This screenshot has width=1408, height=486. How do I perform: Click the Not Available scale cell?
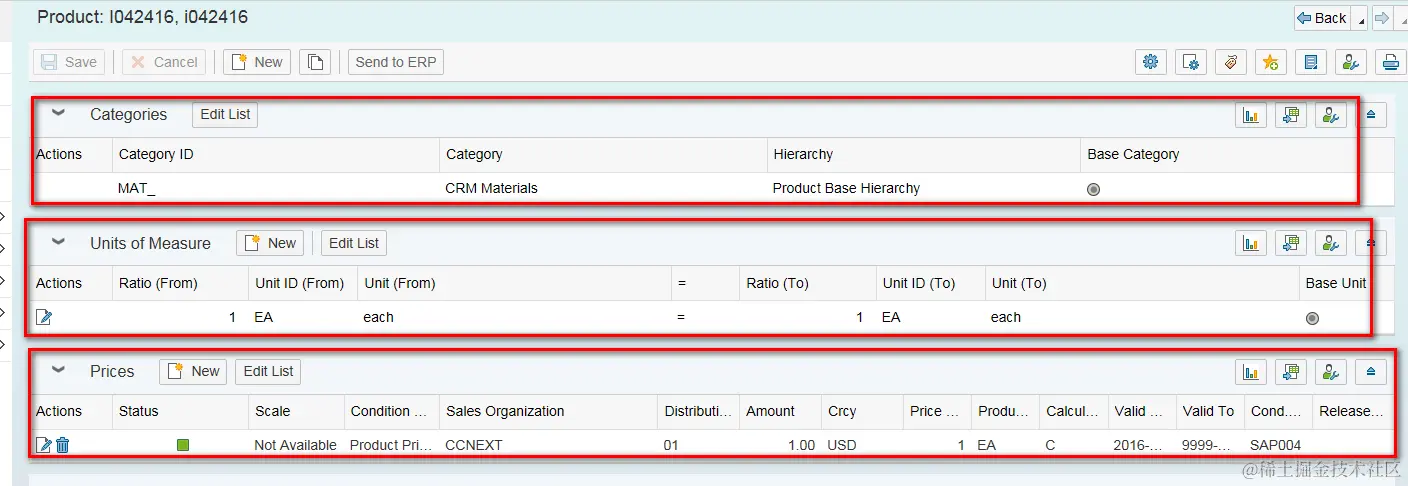click(x=295, y=445)
